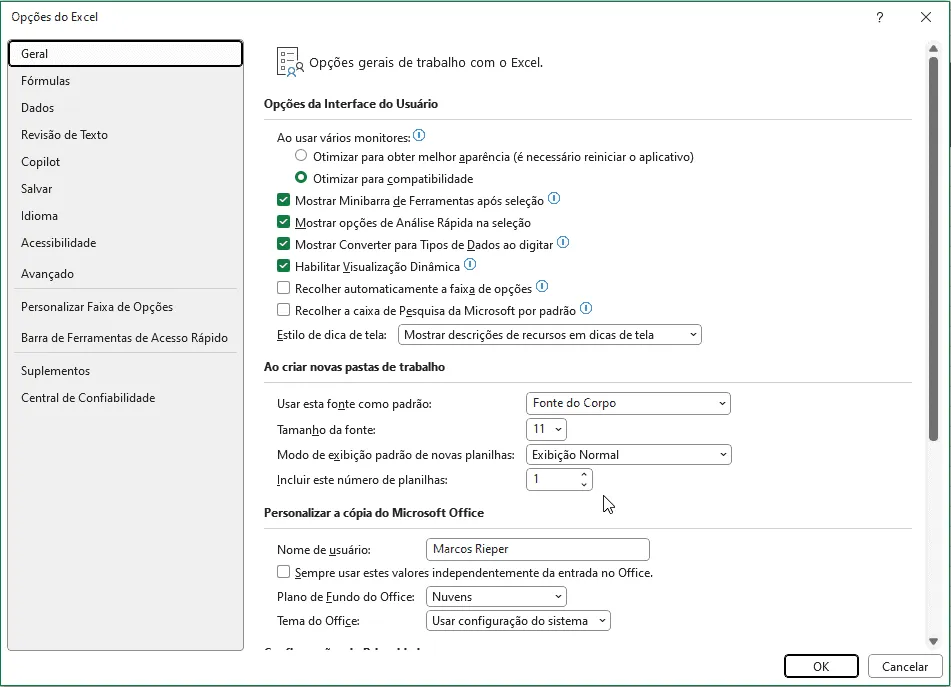The width and height of the screenshot is (951, 687).
Task: Check 'Sempre usar estes valores' checkbox
Action: tap(283, 572)
